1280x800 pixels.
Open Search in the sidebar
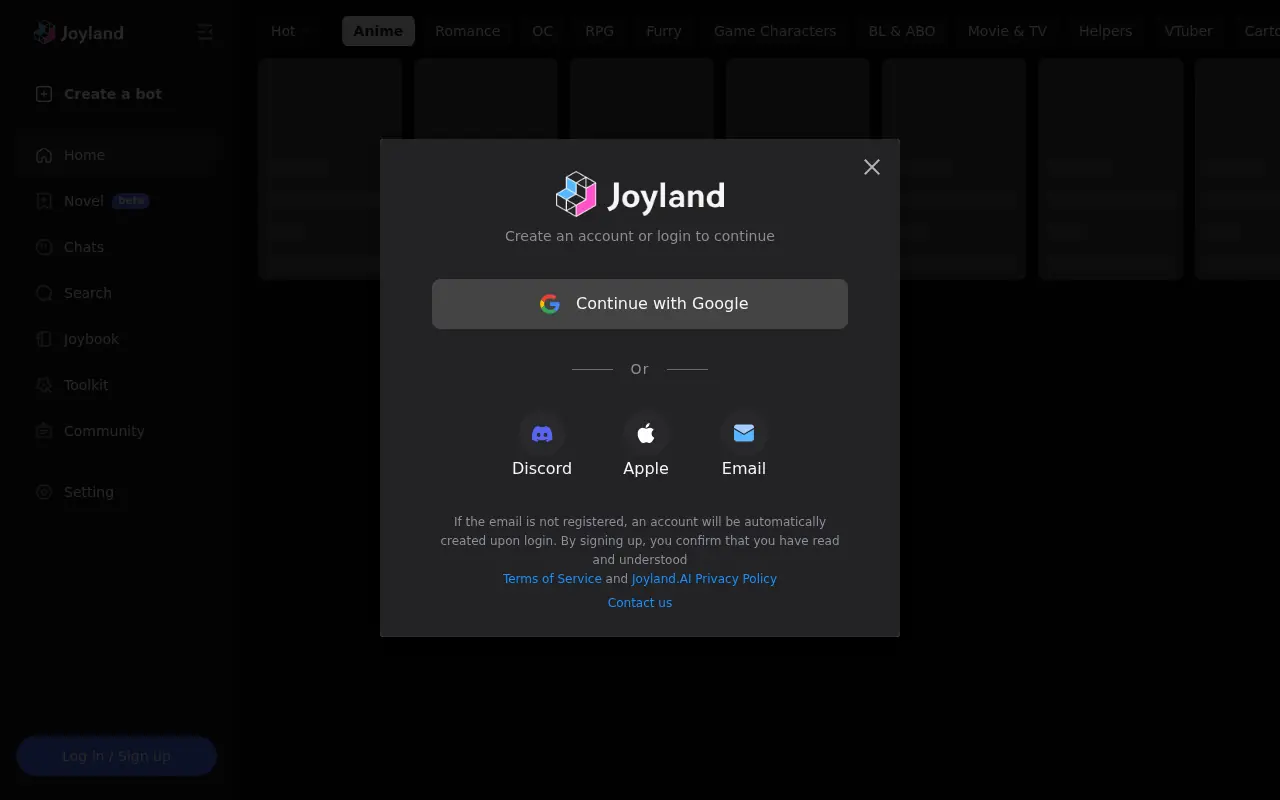coord(87,293)
